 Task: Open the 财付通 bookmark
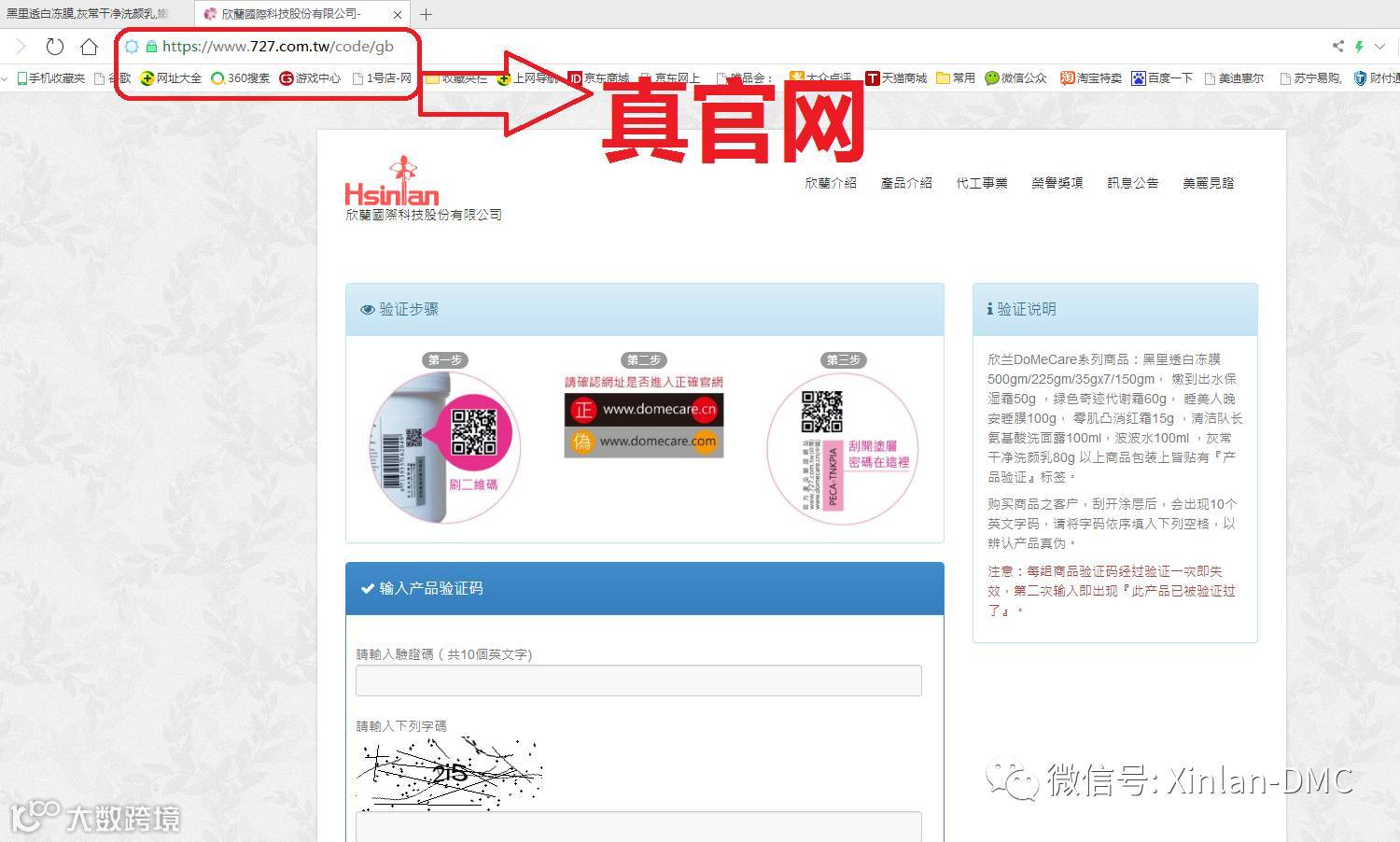point(1377,78)
